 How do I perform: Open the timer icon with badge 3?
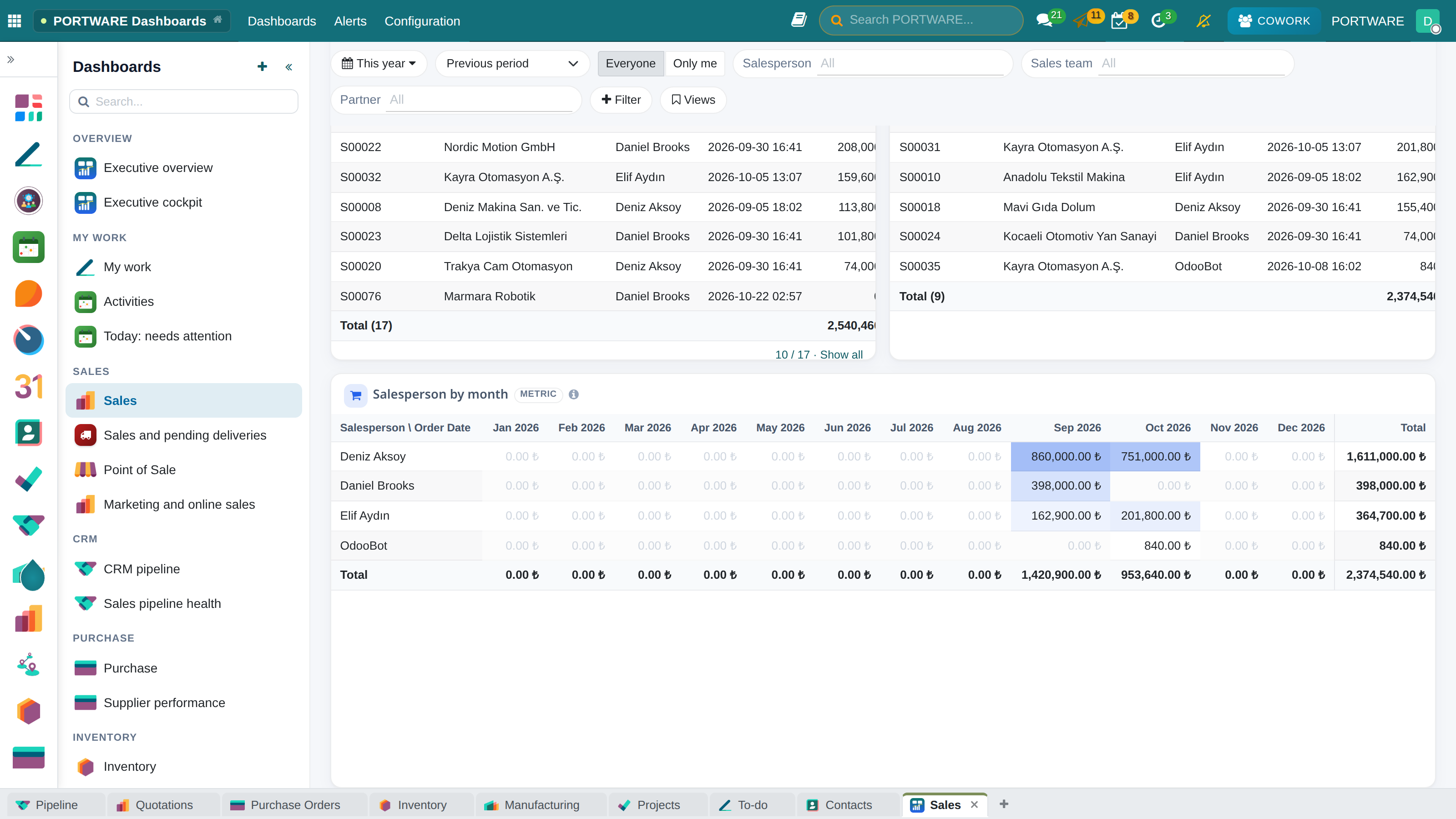click(1158, 21)
